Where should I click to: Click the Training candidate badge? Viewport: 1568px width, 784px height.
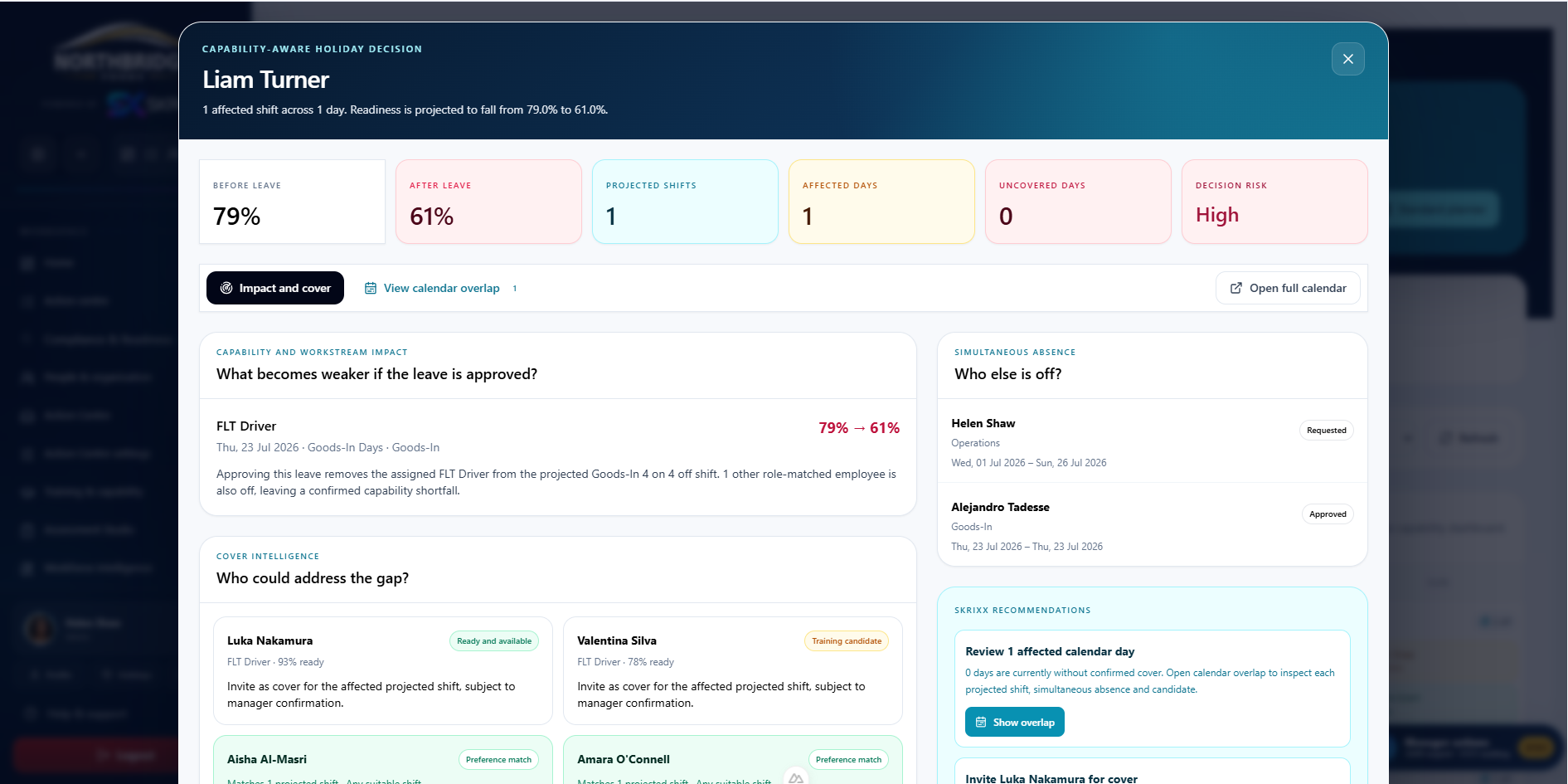847,641
